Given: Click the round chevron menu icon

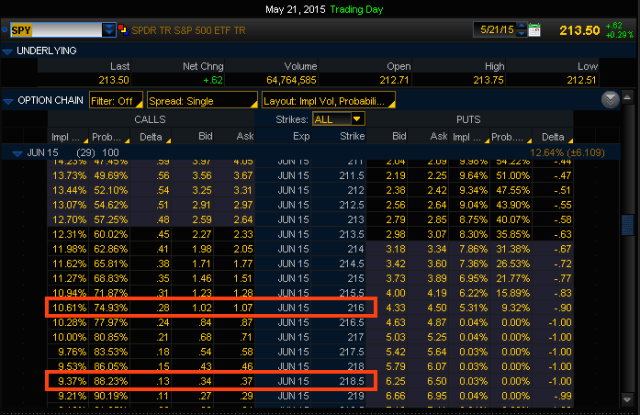Looking at the screenshot, I should [x=610, y=100].
